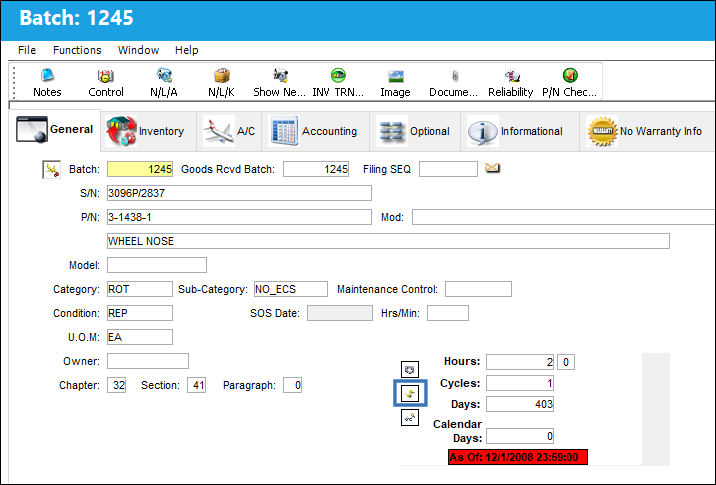Open the Window menu
Viewport: 716px width, 485px height.
pyautogui.click(x=138, y=50)
